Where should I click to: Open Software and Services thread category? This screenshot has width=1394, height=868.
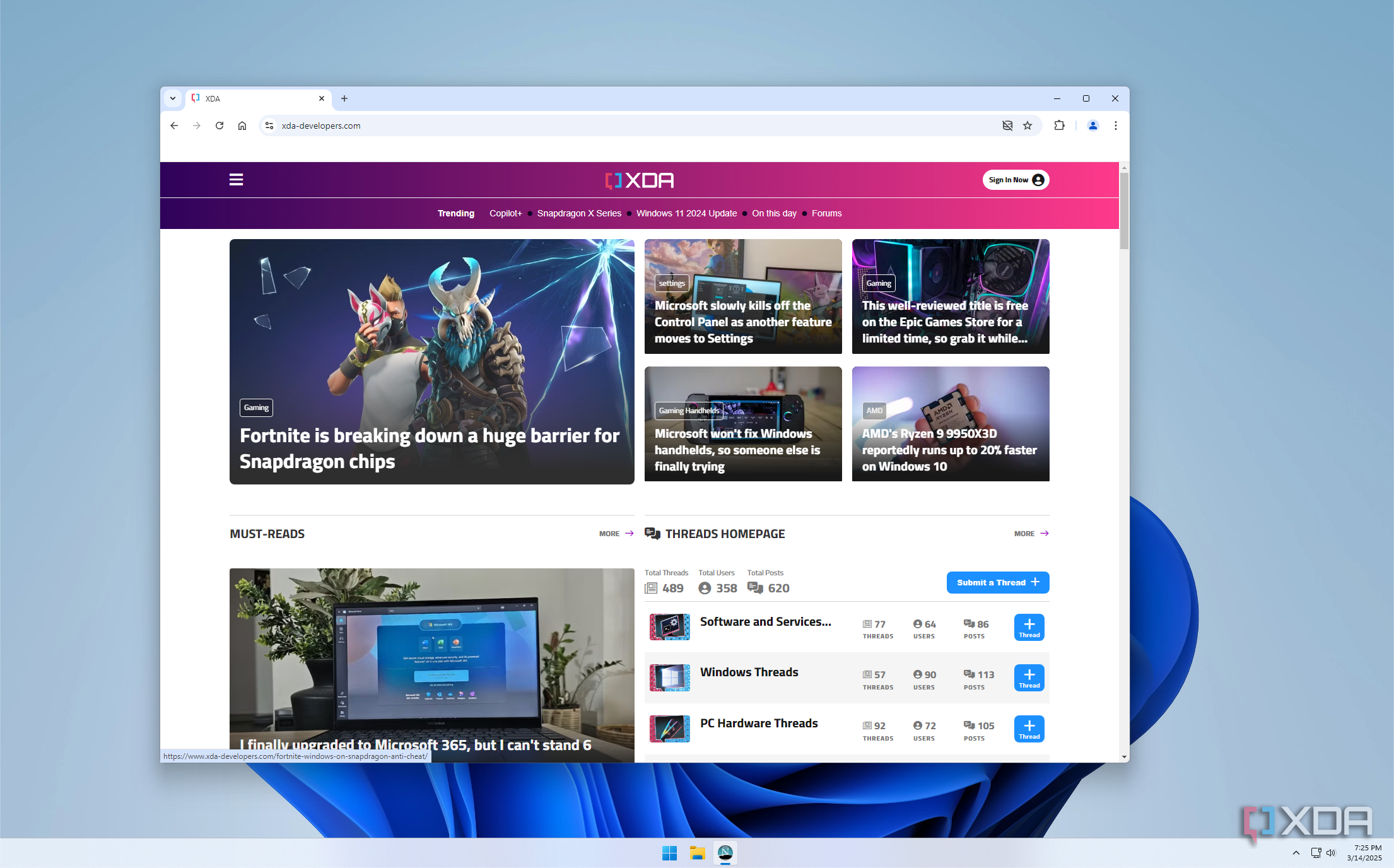coord(766,621)
